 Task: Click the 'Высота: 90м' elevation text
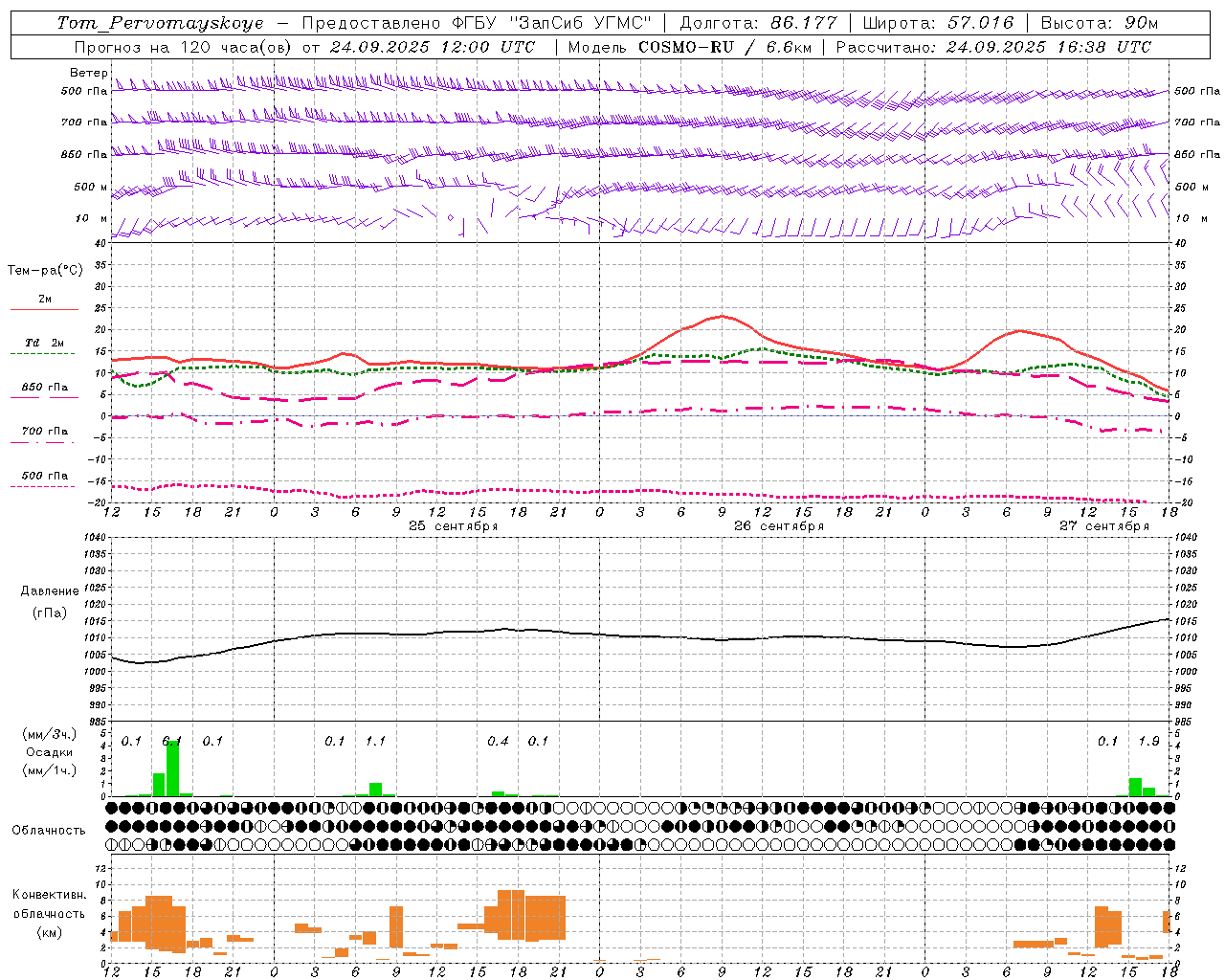[1099, 23]
